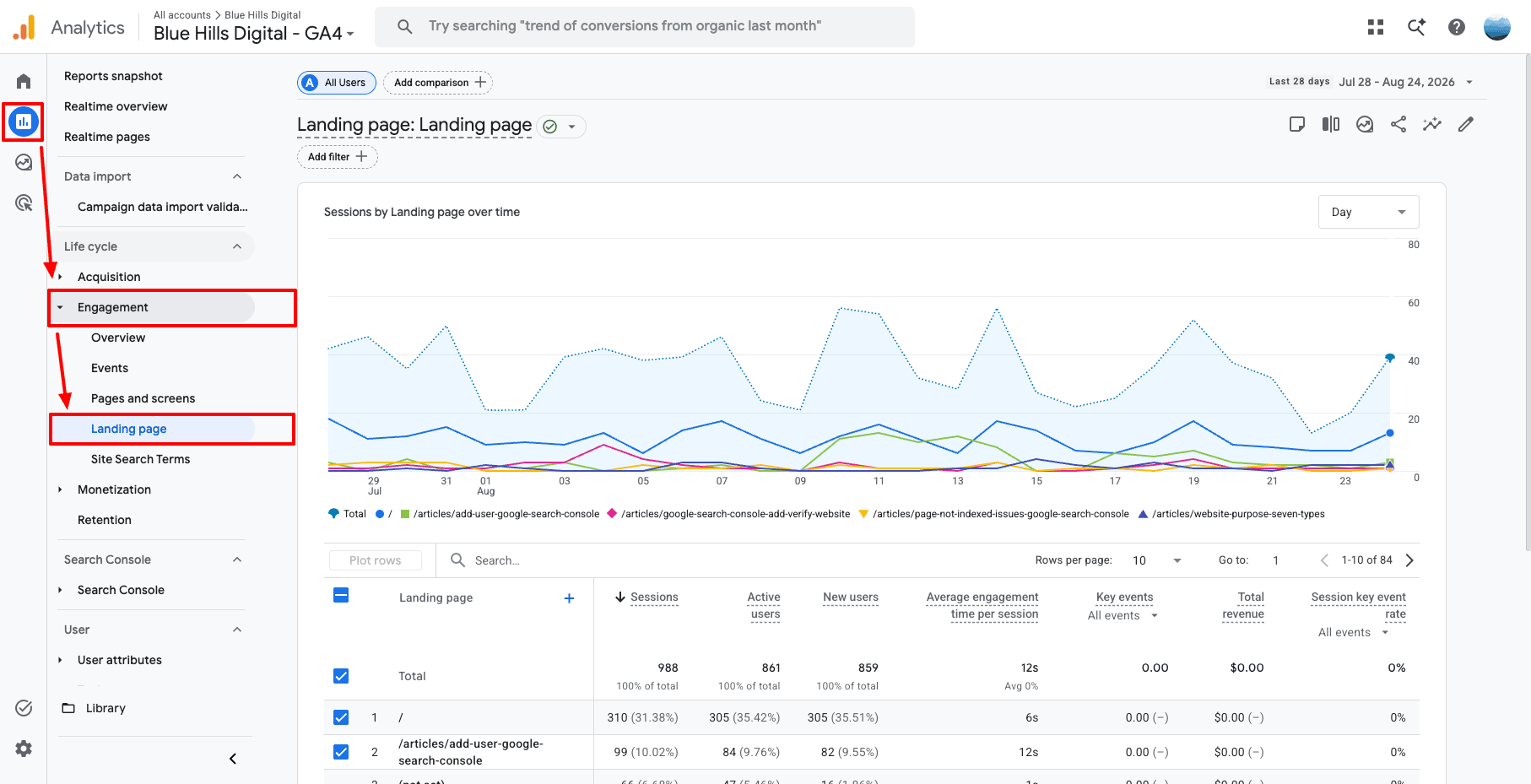
Task: Open the Help question mark icon
Action: 1457,27
